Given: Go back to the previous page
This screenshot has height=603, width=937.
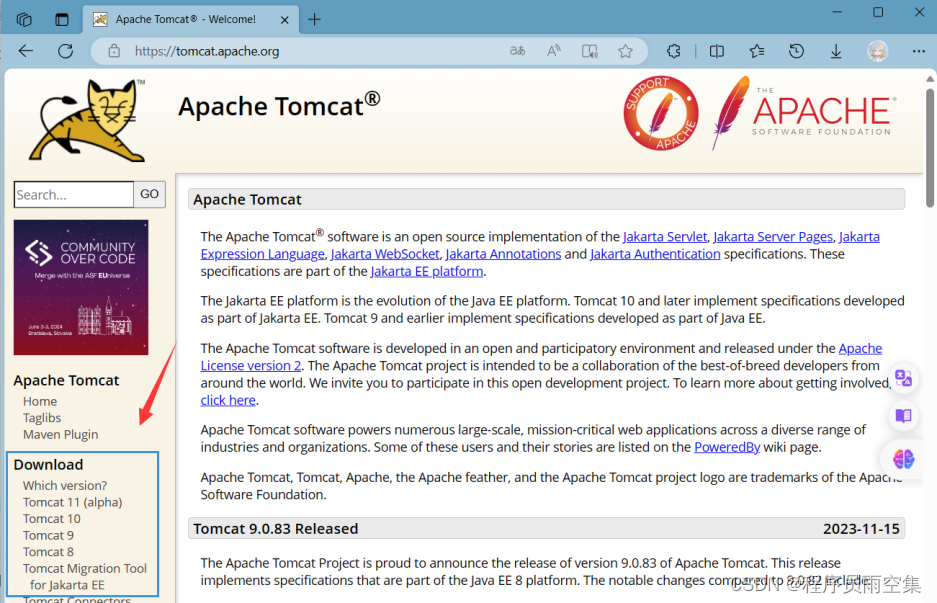Looking at the screenshot, I should click(26, 51).
